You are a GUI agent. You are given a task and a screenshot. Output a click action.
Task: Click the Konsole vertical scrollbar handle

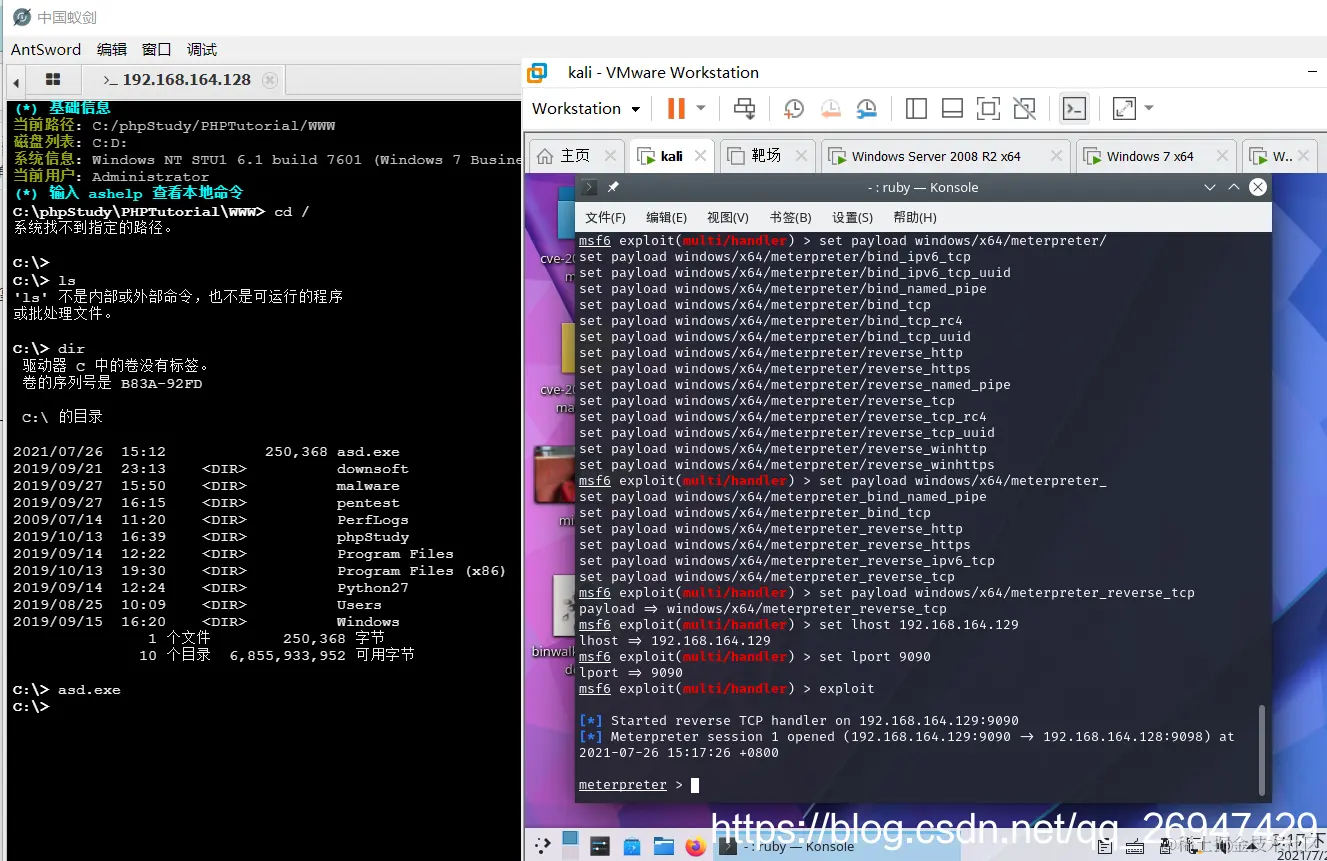1261,750
